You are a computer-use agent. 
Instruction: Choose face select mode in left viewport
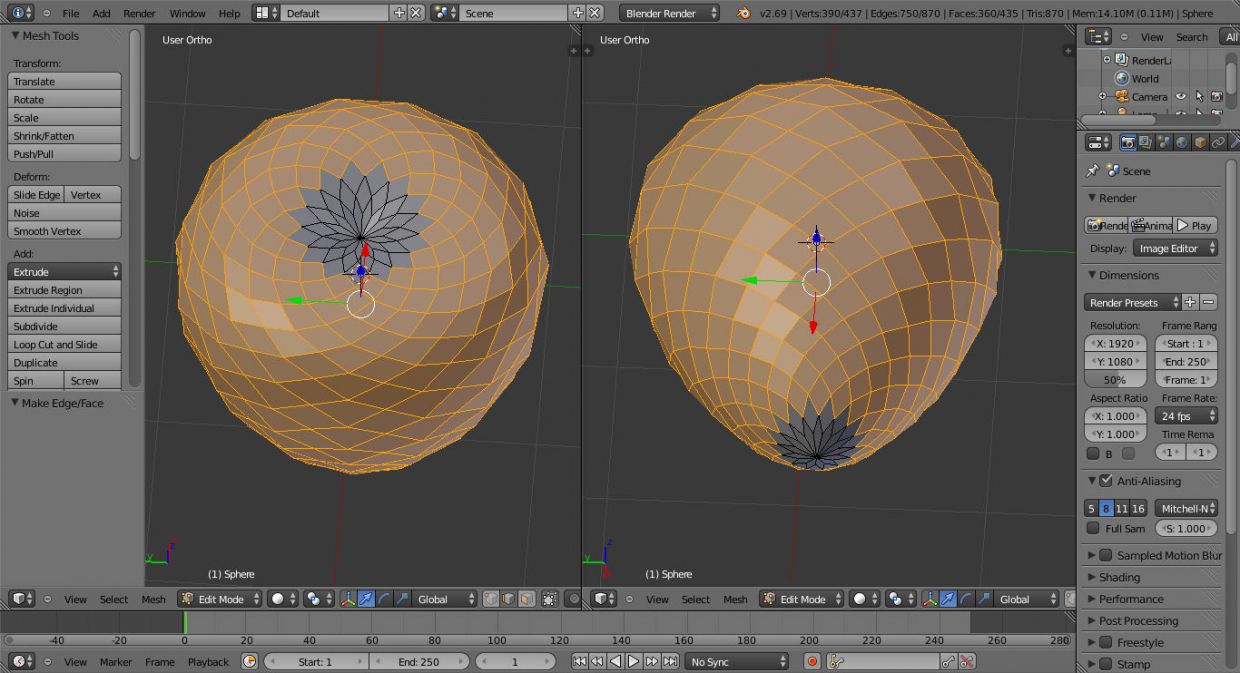pyautogui.click(x=527, y=599)
